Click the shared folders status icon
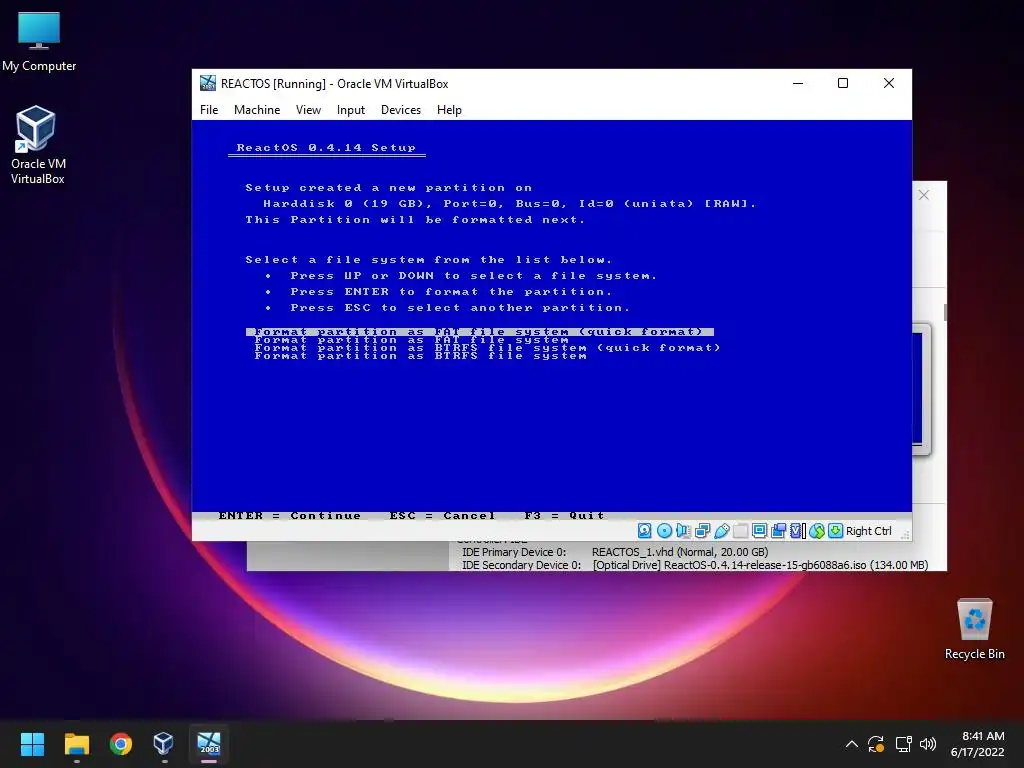This screenshot has width=1024, height=768. [x=741, y=531]
